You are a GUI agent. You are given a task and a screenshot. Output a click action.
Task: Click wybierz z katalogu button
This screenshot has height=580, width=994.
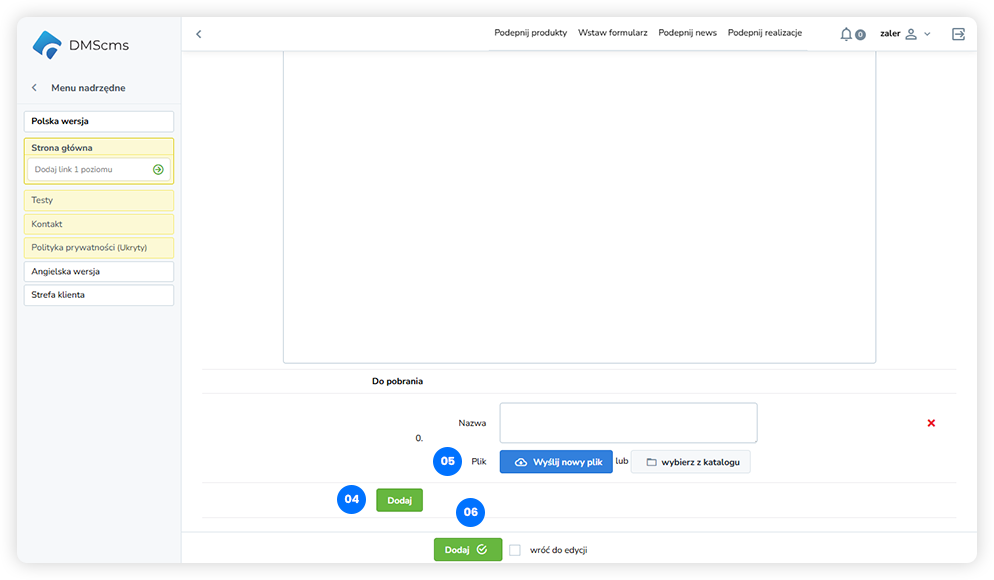[690, 462]
